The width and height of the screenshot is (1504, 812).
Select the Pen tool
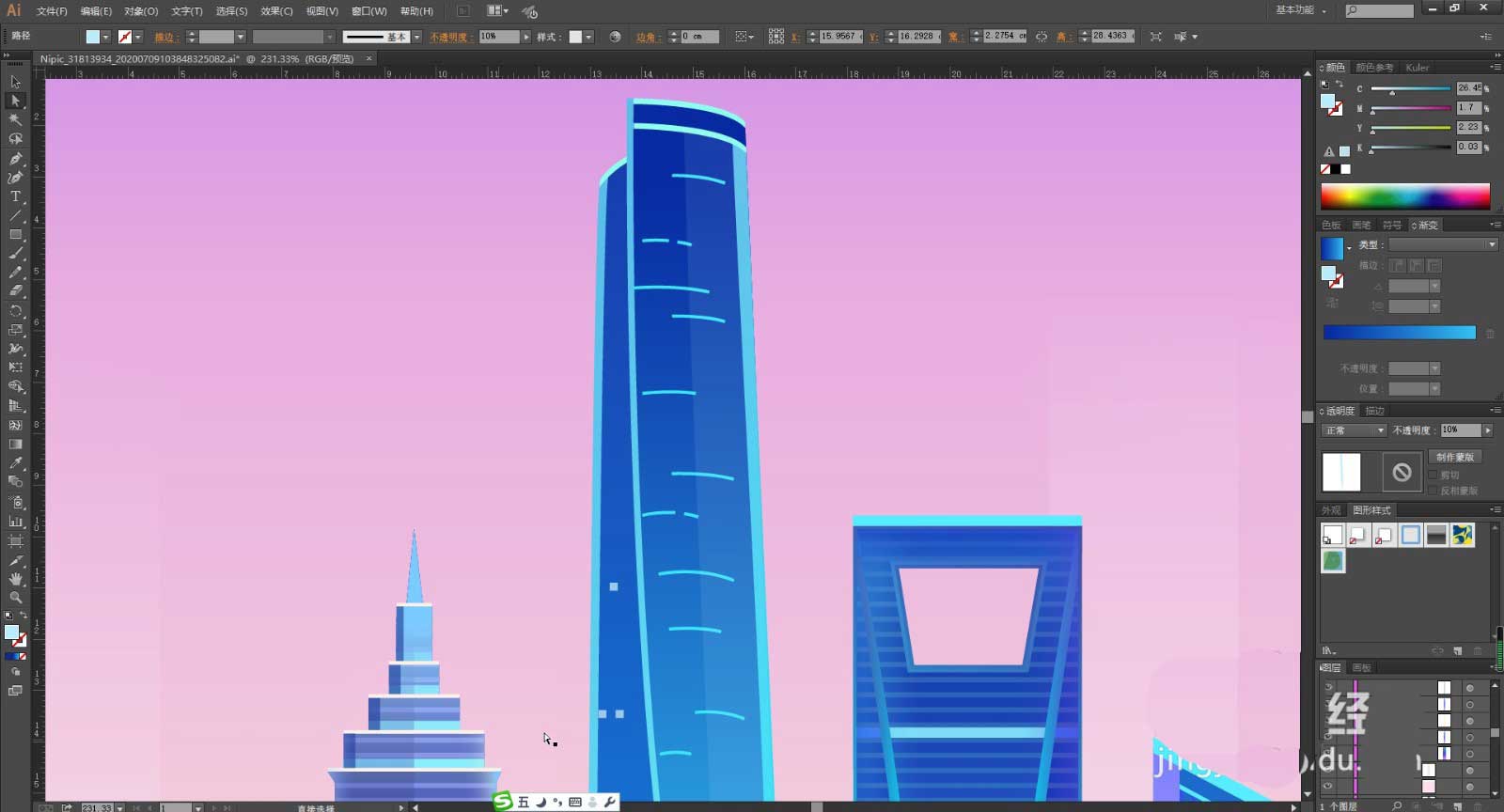point(15,158)
